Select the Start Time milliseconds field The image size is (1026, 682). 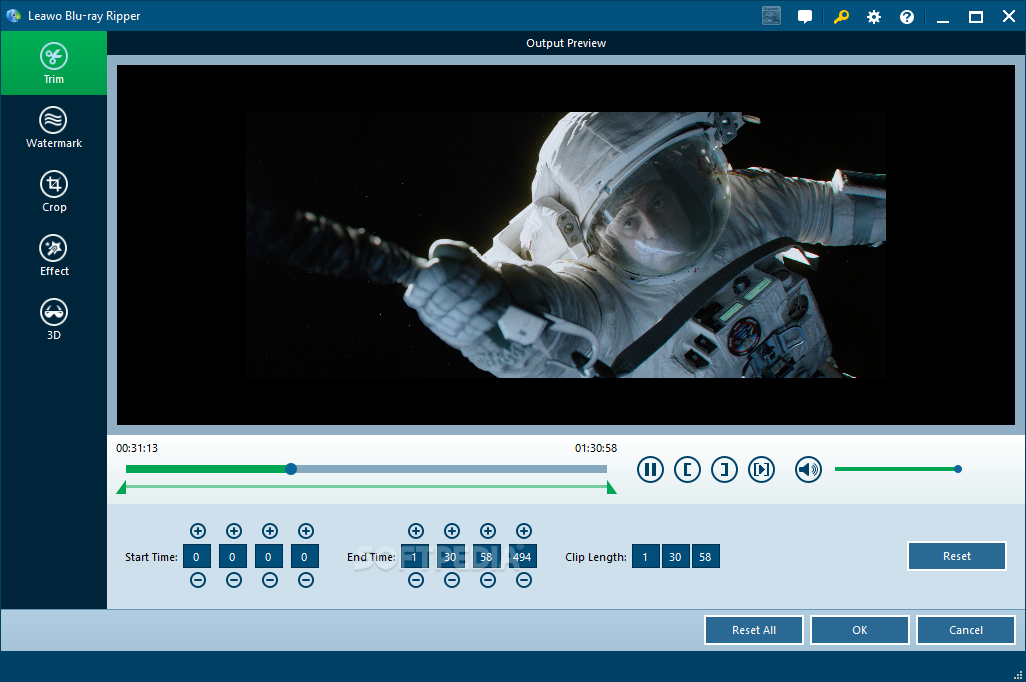point(304,556)
